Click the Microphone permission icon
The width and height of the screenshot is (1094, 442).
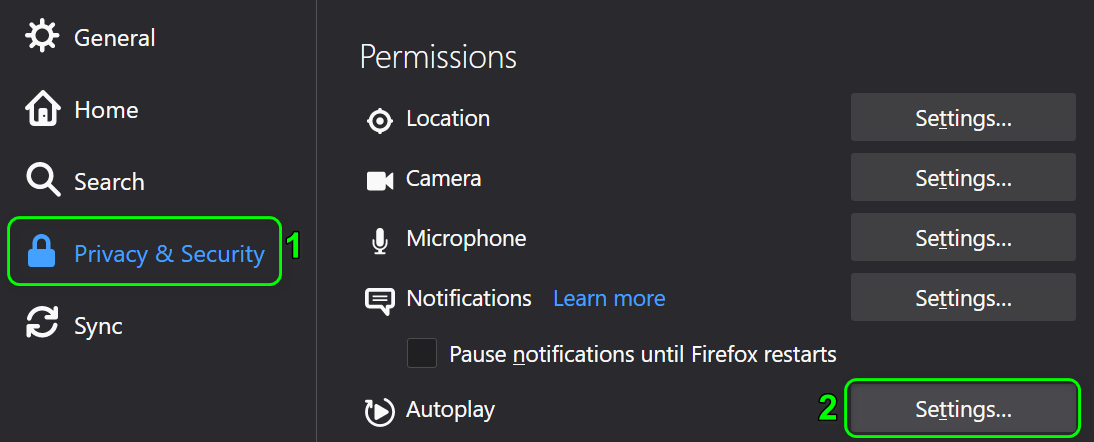click(x=380, y=240)
